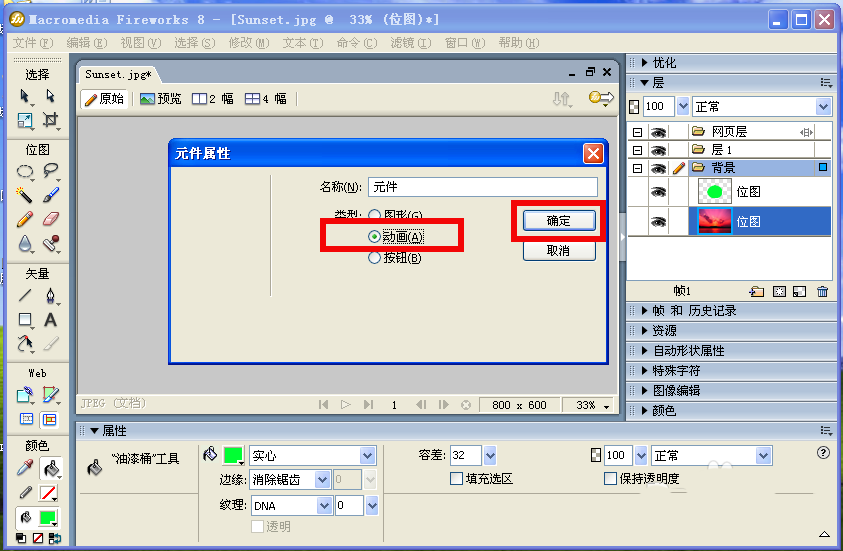Expand the 优化 panel
Viewport: 843px width, 551px height.
tap(664, 63)
